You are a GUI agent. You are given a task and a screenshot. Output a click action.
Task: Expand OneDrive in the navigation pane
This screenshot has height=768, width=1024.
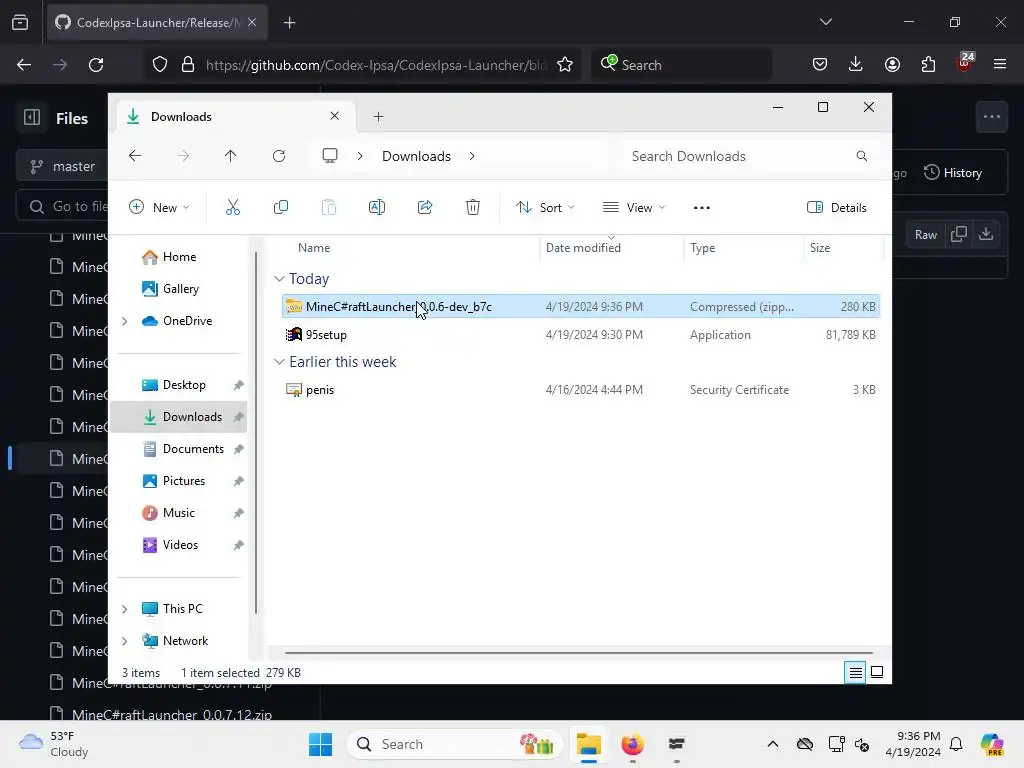coord(125,321)
